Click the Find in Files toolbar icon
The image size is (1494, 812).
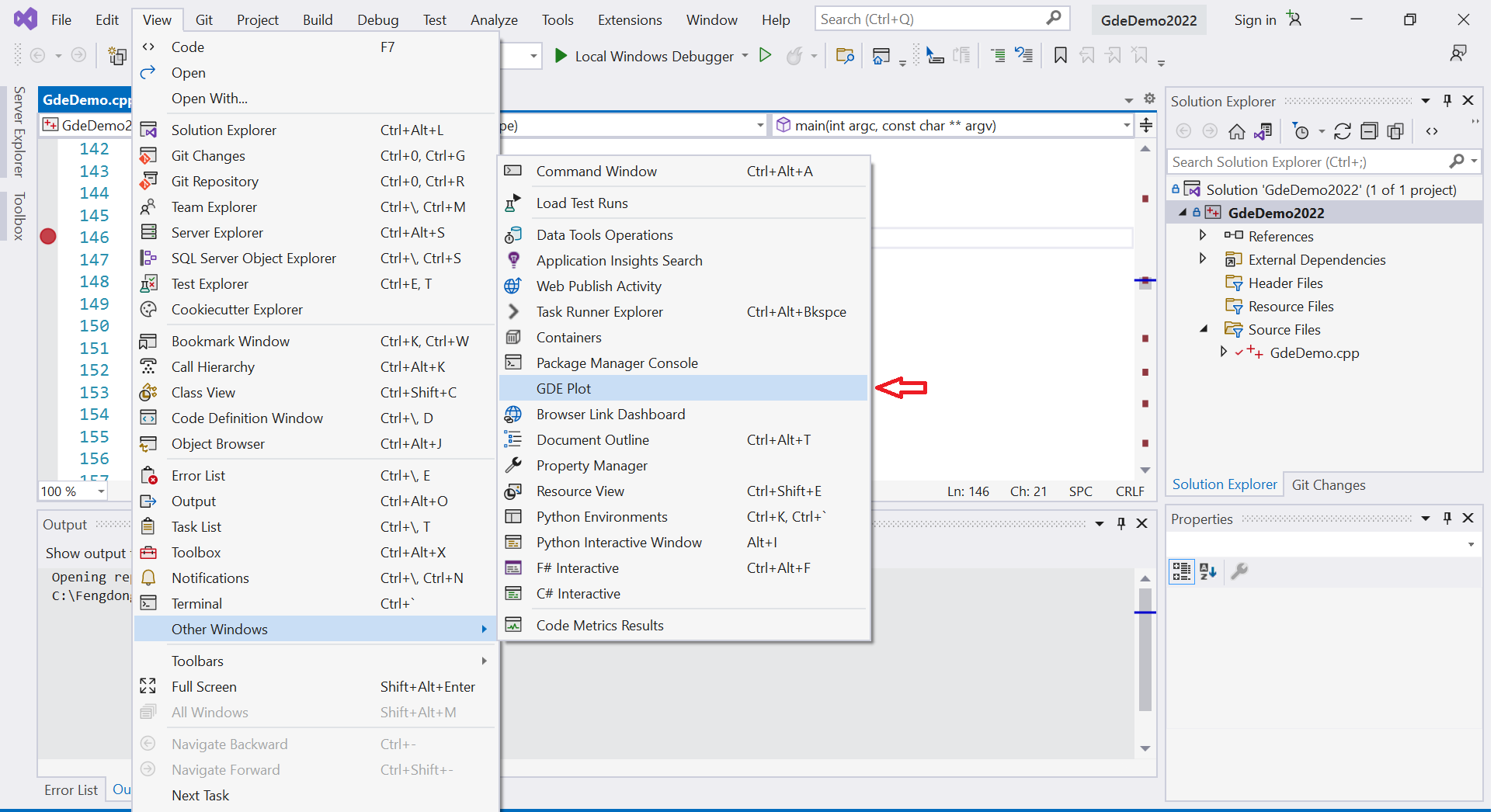(x=845, y=55)
